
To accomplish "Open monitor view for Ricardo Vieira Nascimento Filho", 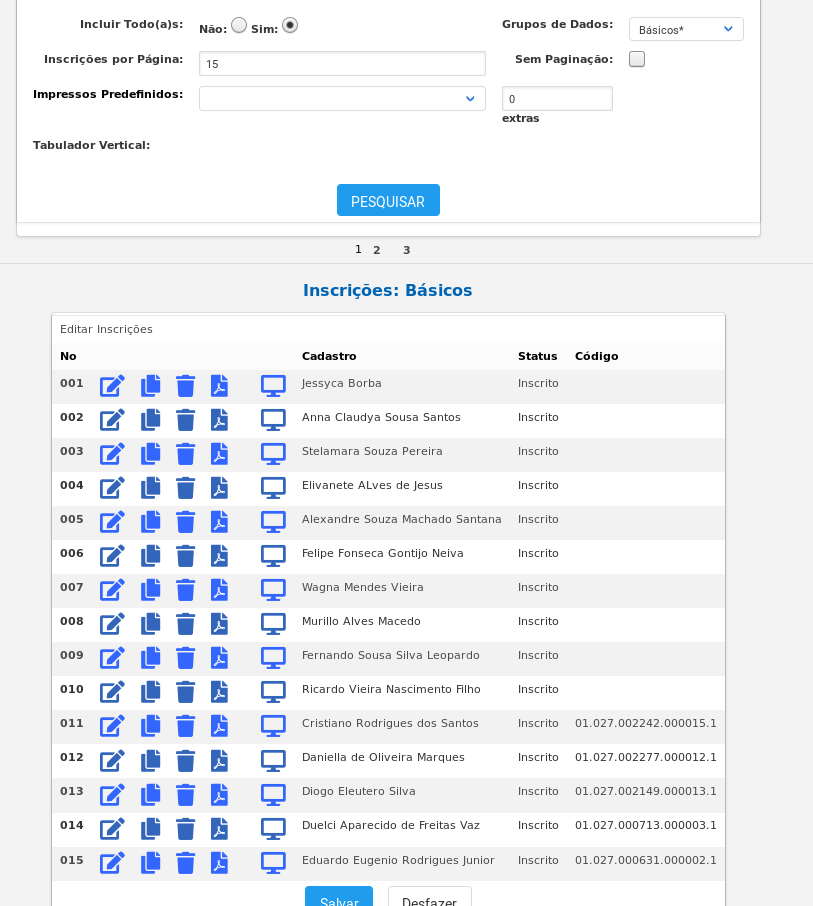I will [x=273, y=692].
